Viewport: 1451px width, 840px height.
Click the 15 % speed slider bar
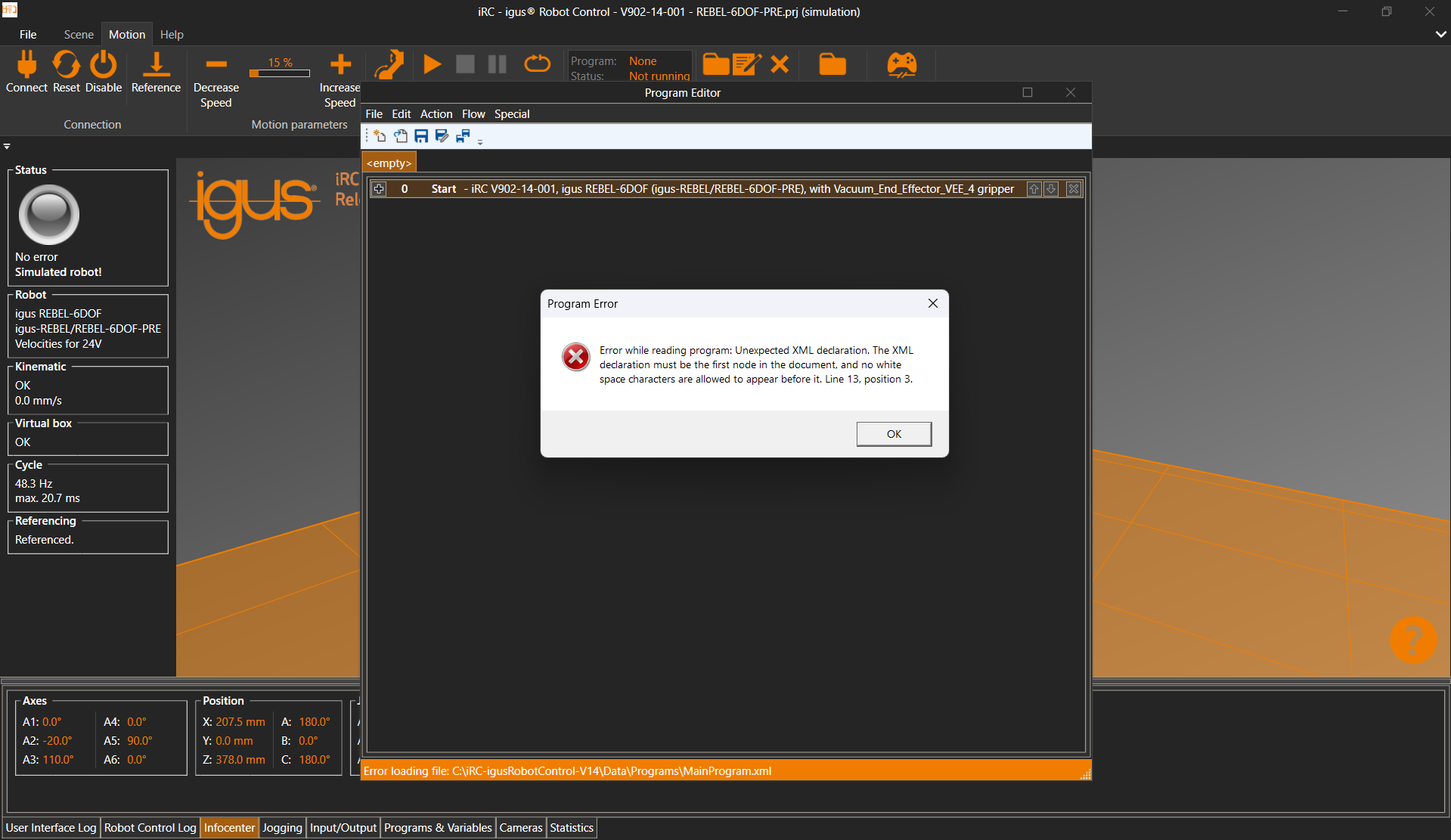(x=280, y=73)
